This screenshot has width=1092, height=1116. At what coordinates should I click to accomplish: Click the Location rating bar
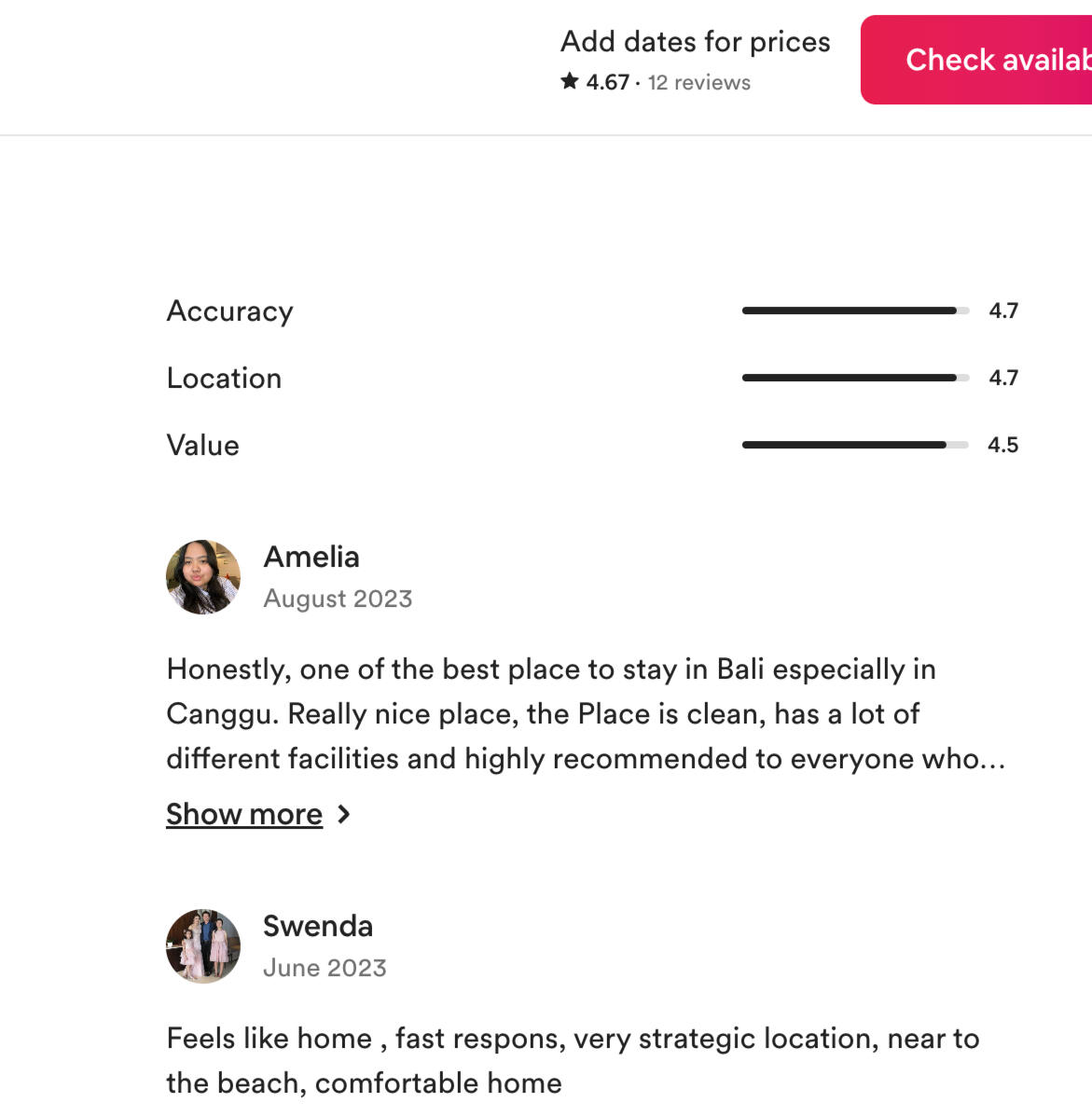click(x=855, y=378)
